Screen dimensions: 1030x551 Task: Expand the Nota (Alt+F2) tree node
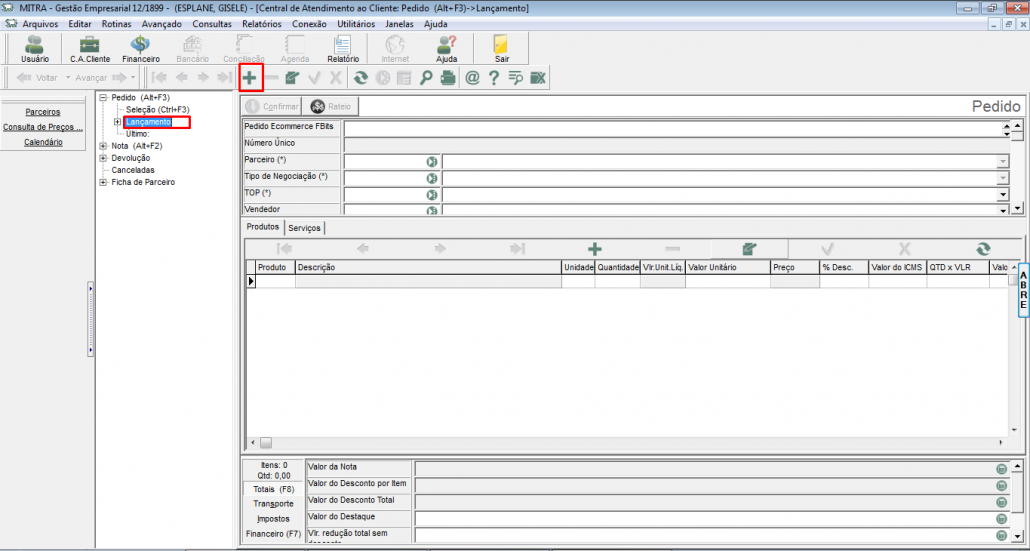103,146
